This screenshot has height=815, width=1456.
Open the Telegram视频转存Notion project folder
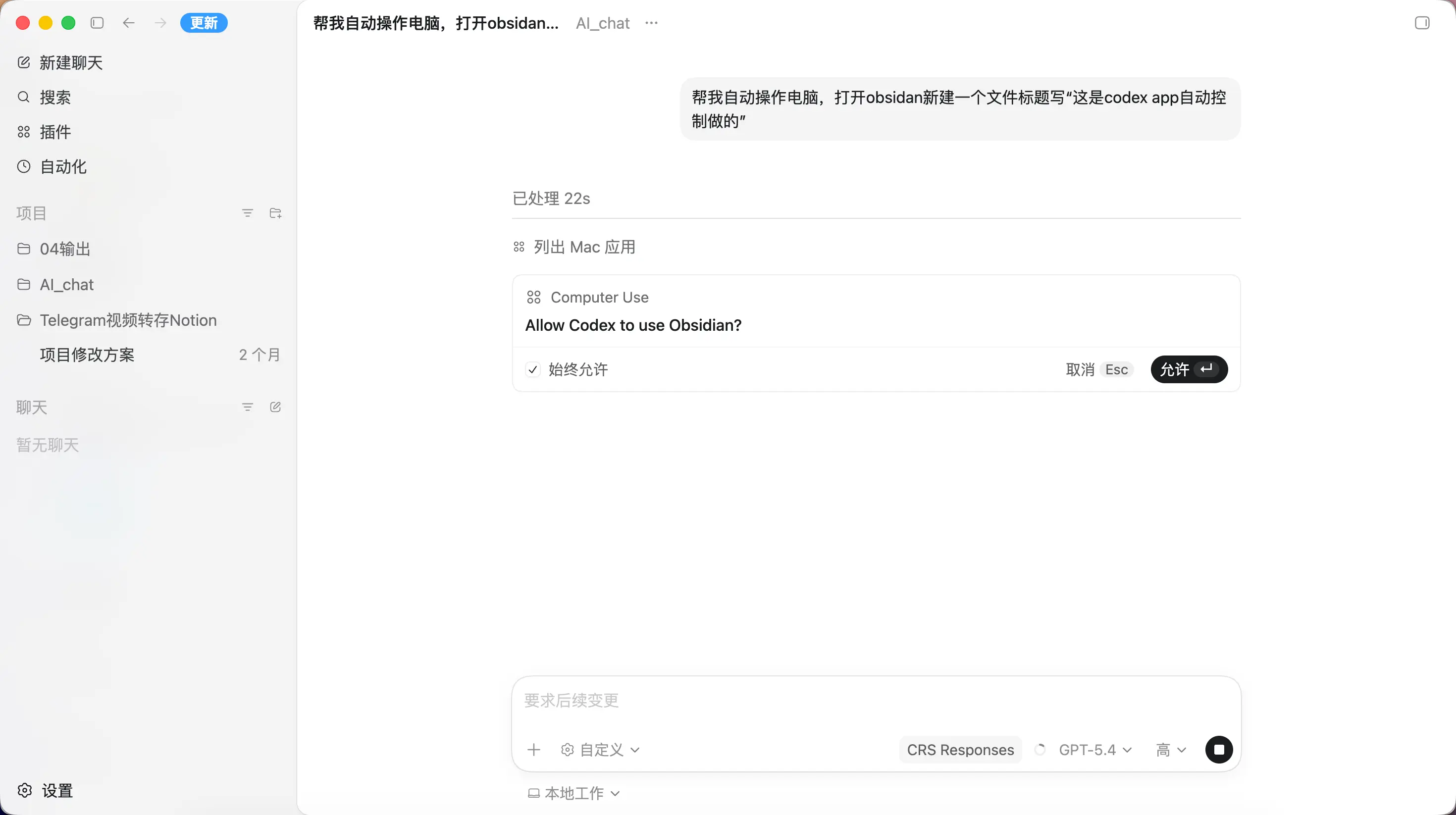(128, 320)
